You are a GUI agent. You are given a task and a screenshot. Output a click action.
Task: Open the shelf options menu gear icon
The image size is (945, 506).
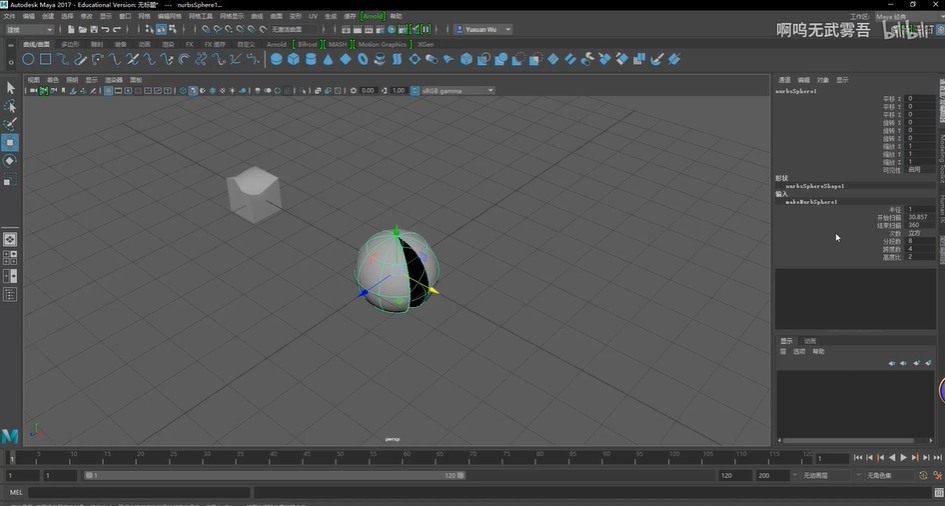[10, 61]
